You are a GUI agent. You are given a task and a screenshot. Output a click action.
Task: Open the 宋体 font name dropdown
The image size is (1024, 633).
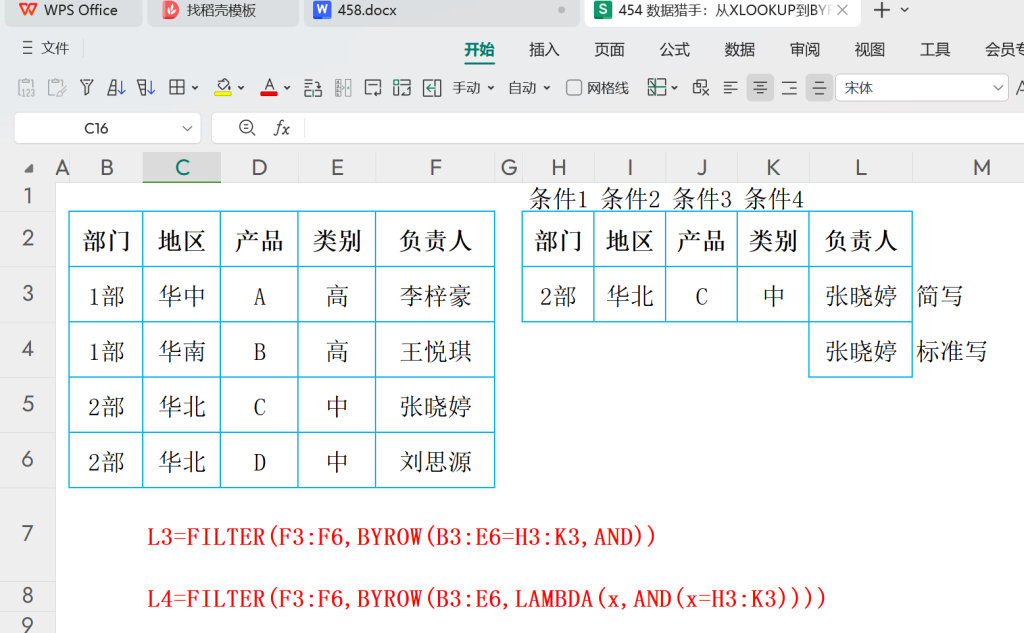pyautogui.click(x=998, y=88)
